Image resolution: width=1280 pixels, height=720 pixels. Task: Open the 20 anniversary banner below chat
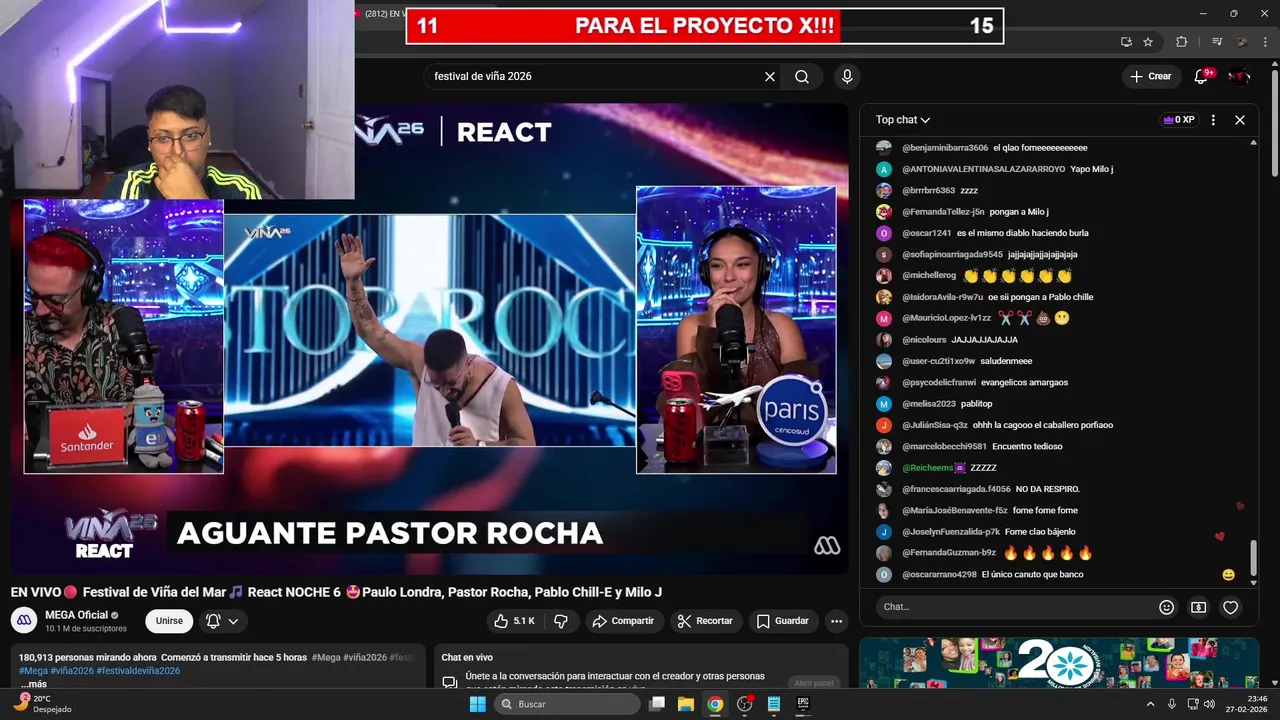[1059, 663]
